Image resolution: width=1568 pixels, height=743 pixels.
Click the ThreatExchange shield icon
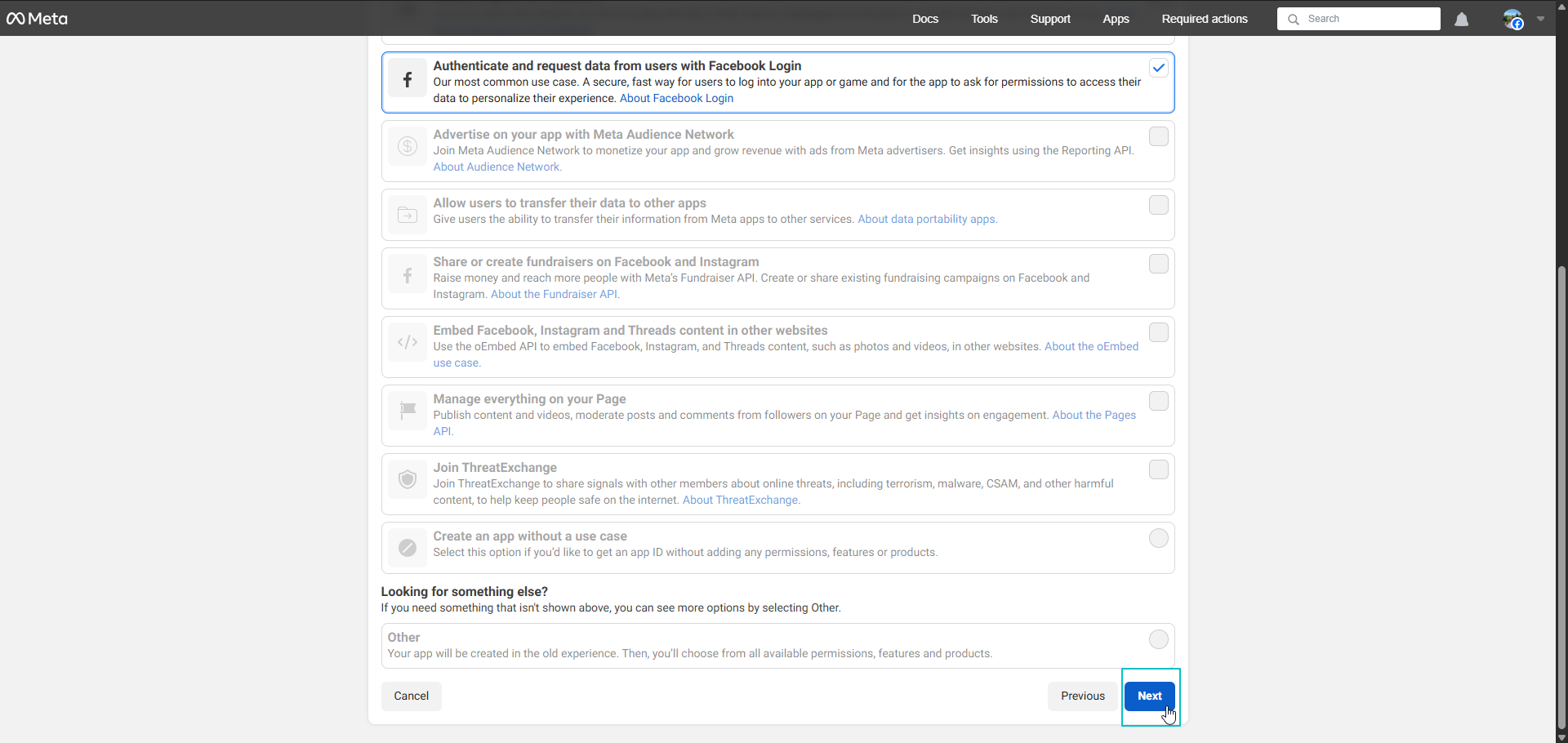tap(408, 479)
